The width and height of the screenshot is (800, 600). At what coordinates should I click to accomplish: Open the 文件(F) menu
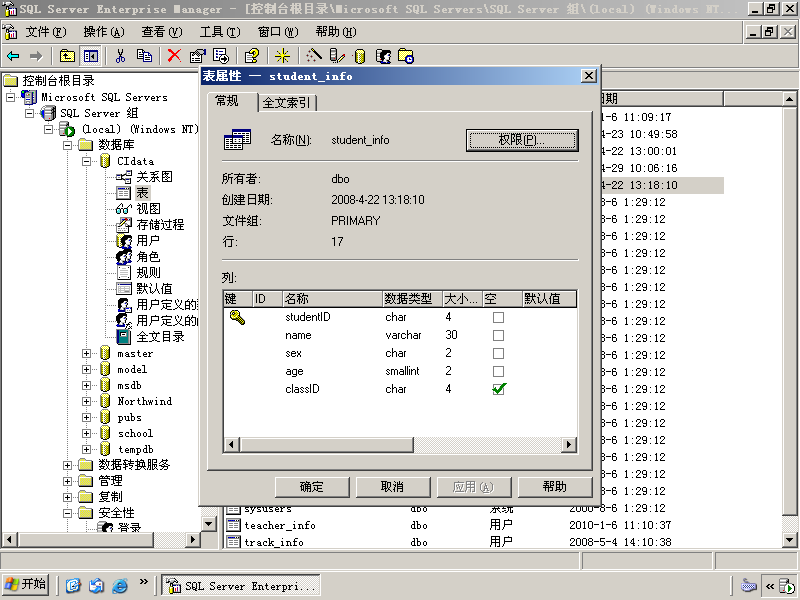(x=46, y=32)
